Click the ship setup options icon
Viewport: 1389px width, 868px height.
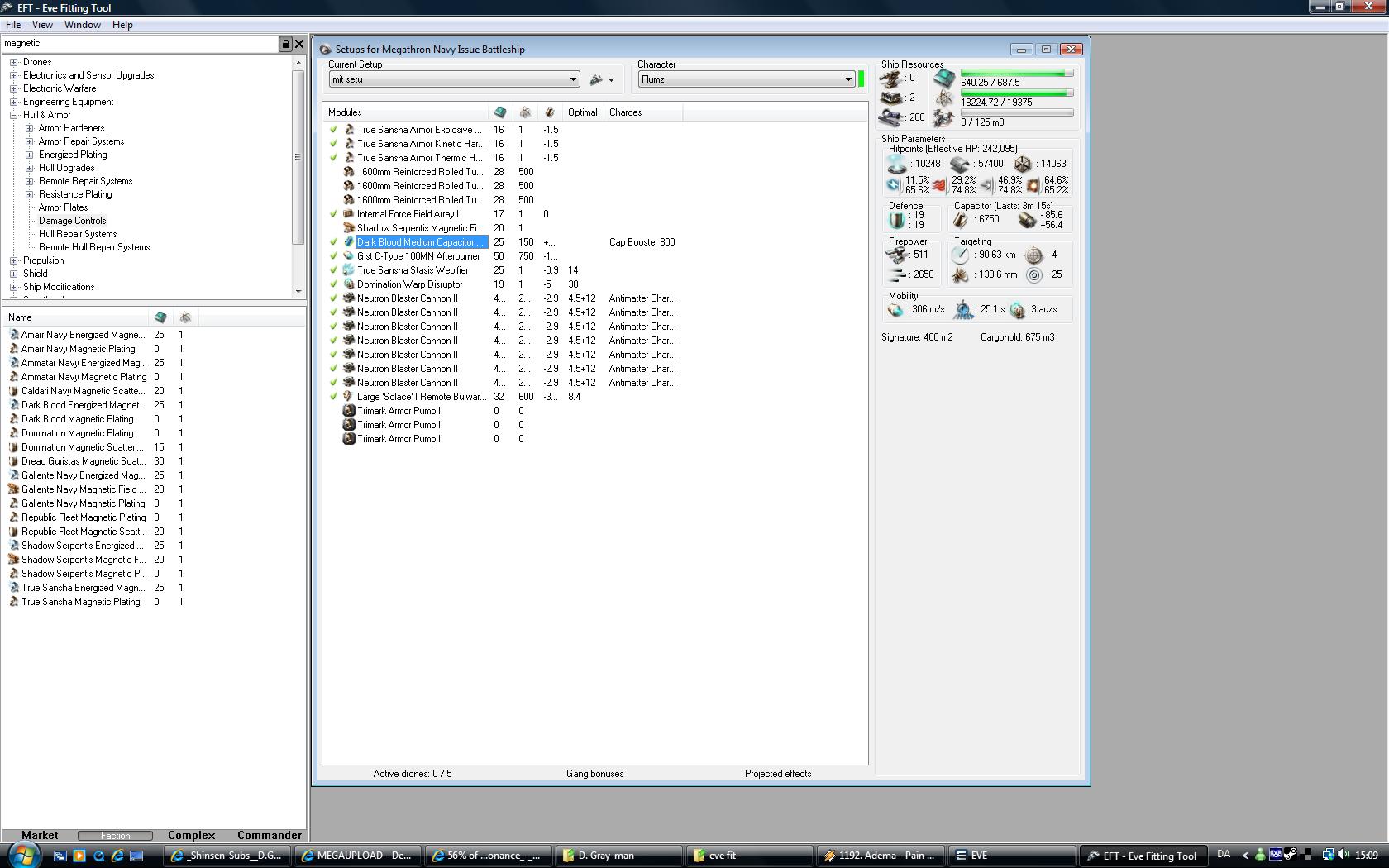[x=596, y=80]
